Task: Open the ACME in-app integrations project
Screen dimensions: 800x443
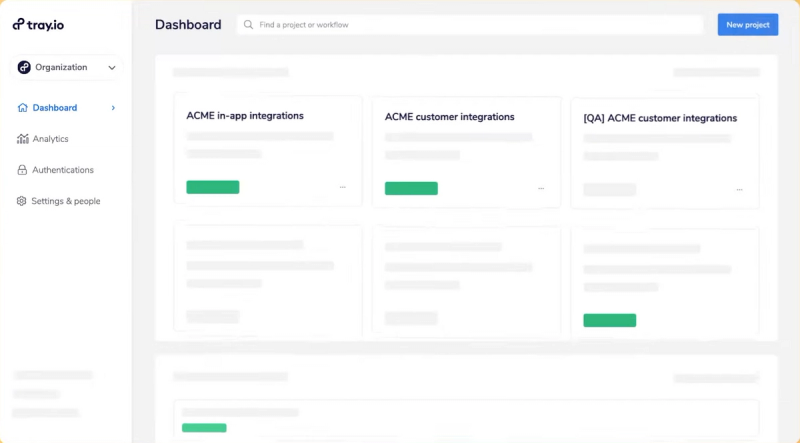Action: point(245,116)
